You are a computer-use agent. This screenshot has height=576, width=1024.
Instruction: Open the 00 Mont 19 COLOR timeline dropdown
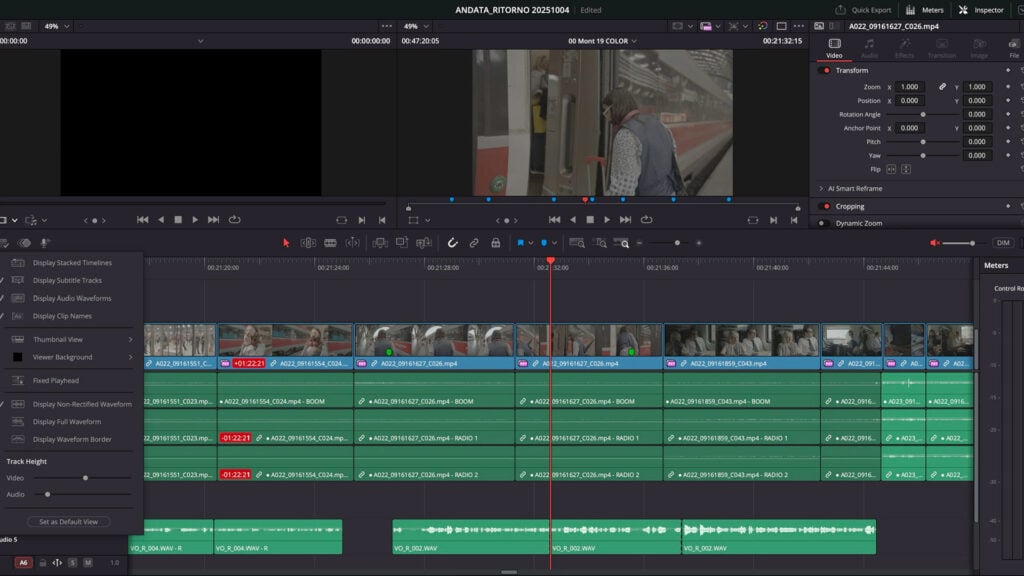click(602, 40)
